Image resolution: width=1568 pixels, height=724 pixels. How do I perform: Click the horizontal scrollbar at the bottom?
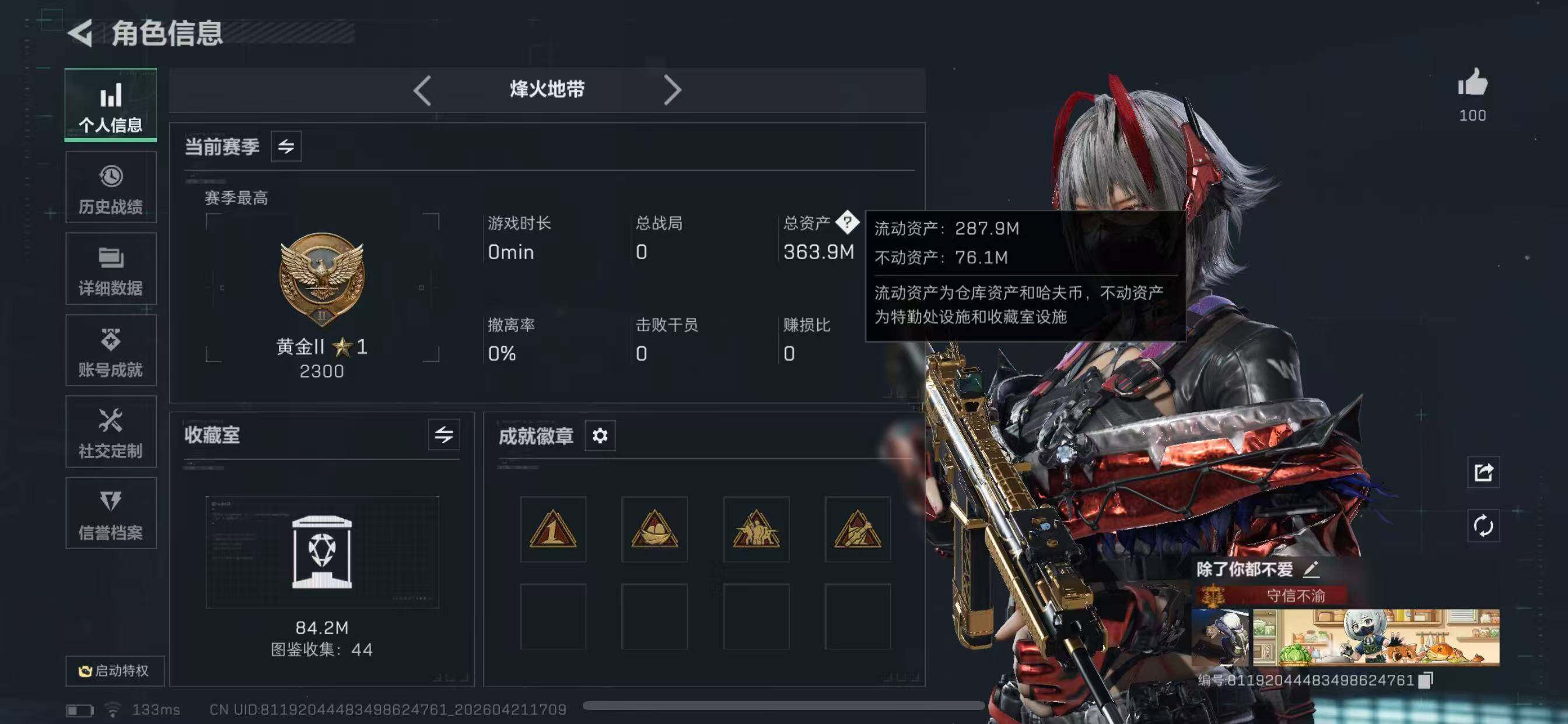pyautogui.click(x=783, y=706)
